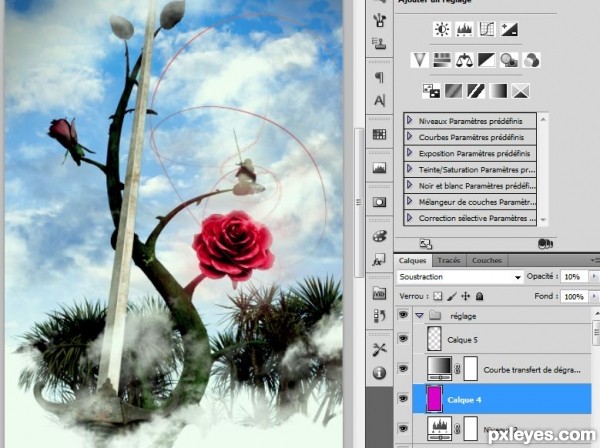Click the Fond 100% field
This screenshot has width=600, height=448.
coord(574,296)
